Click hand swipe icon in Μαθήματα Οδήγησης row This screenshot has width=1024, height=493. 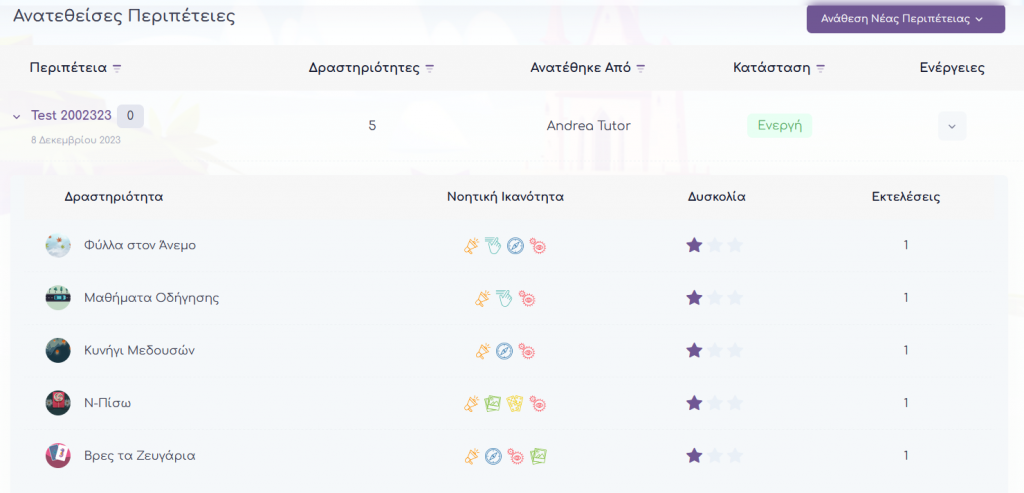click(x=505, y=298)
